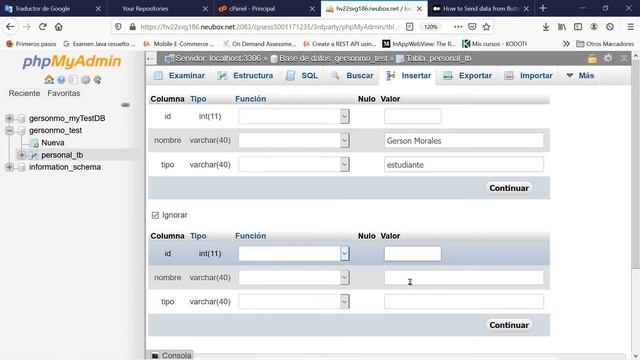Image resolution: width=640 pixels, height=360 pixels.
Task: Open page actions three-dot menu
Action: [458, 27]
